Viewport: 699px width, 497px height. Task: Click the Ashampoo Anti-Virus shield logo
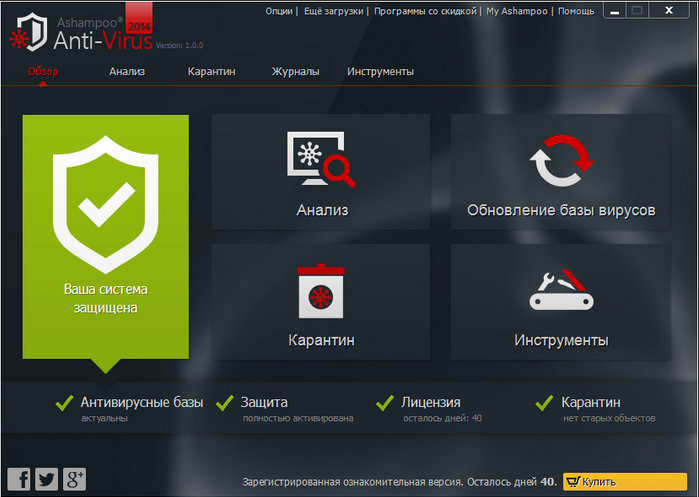pos(29,33)
